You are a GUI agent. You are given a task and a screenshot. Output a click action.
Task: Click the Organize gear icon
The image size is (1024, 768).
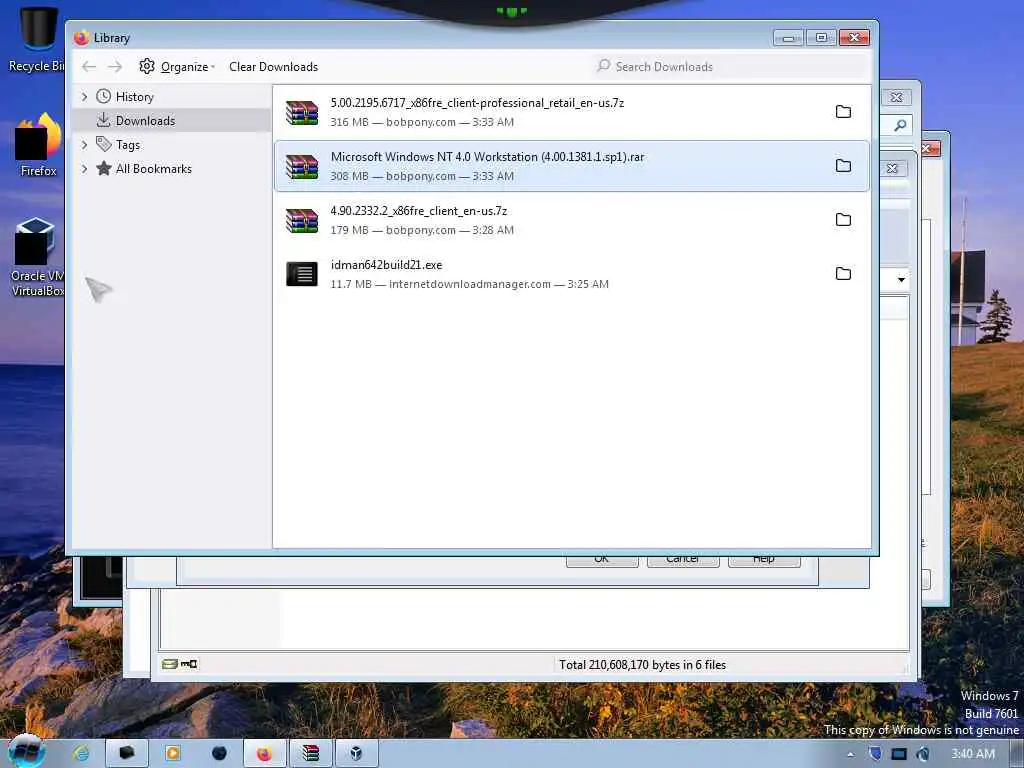click(147, 66)
